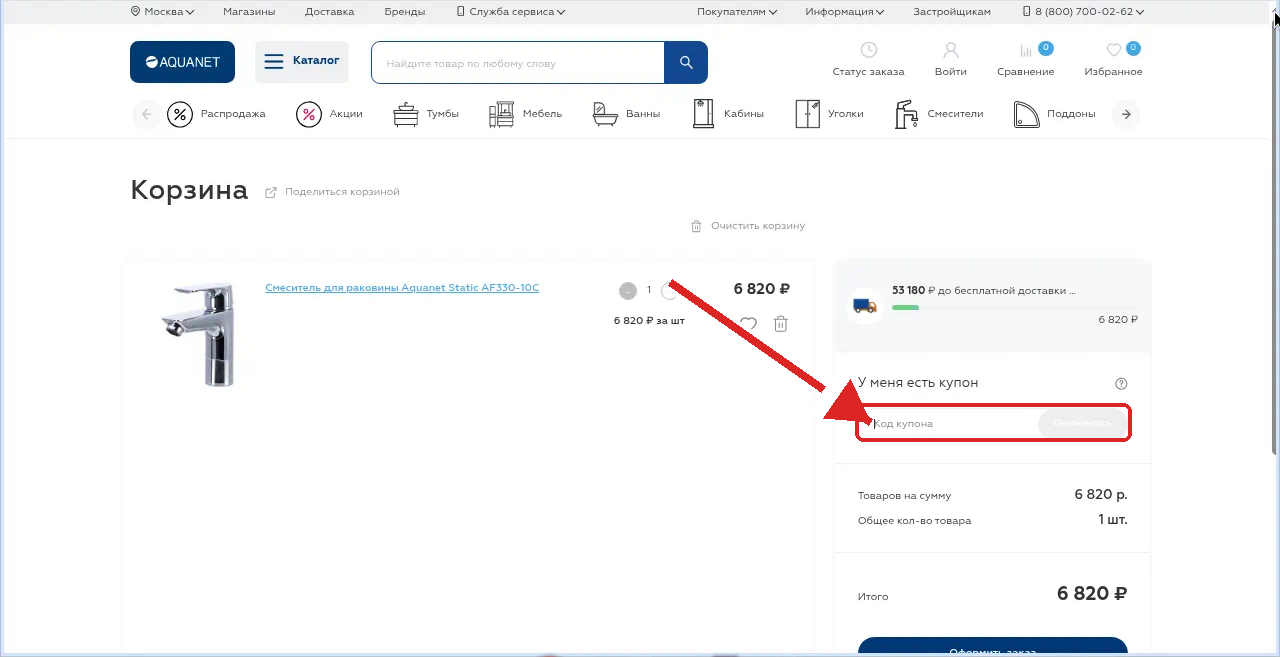Open the Сравнение comparison icon

coord(1026,51)
